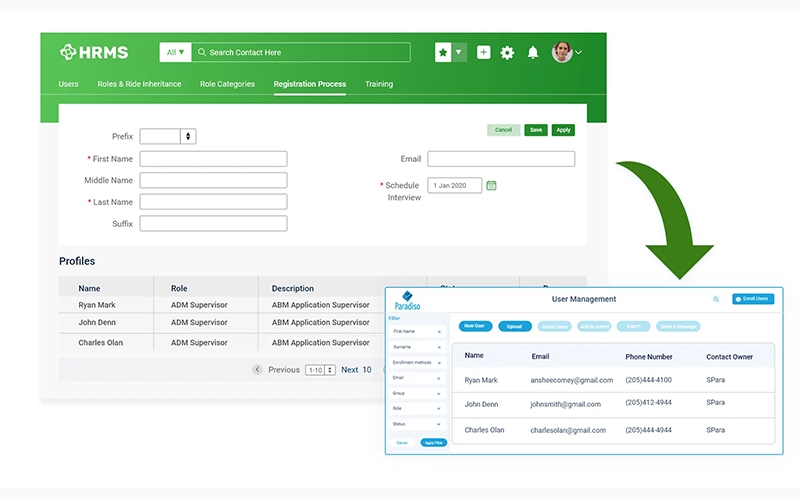The height and width of the screenshot is (500, 800).
Task: Expand the Email filter dropdown
Action: (x=417, y=378)
